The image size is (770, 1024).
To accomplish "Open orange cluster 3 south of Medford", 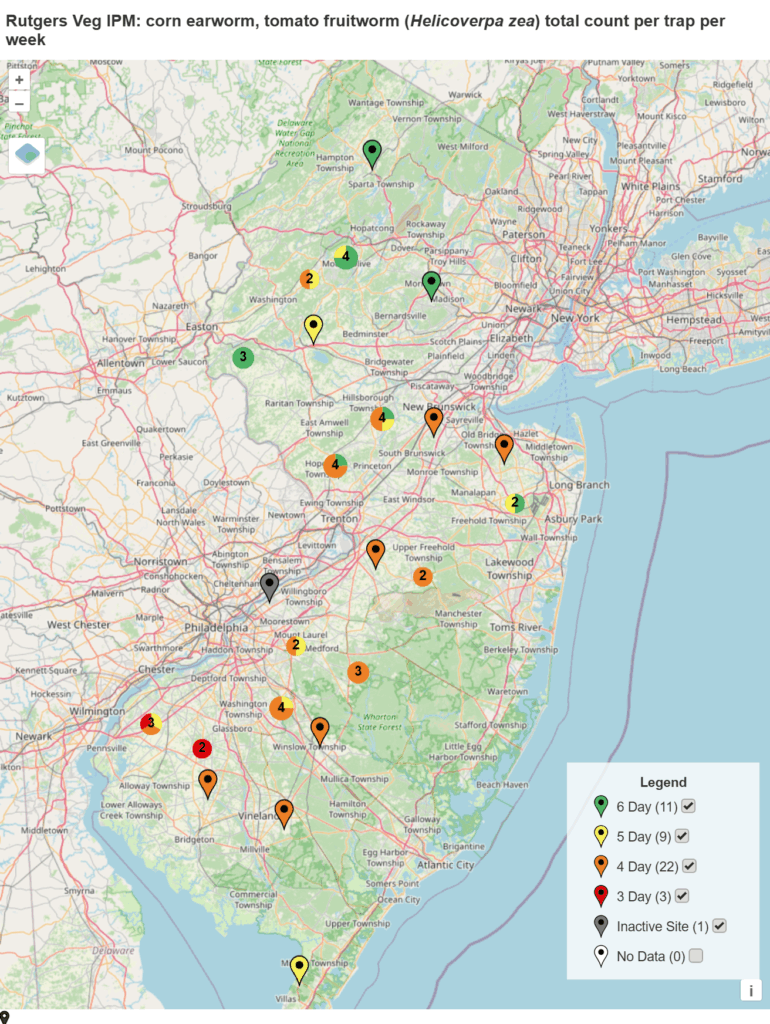I will [358, 671].
